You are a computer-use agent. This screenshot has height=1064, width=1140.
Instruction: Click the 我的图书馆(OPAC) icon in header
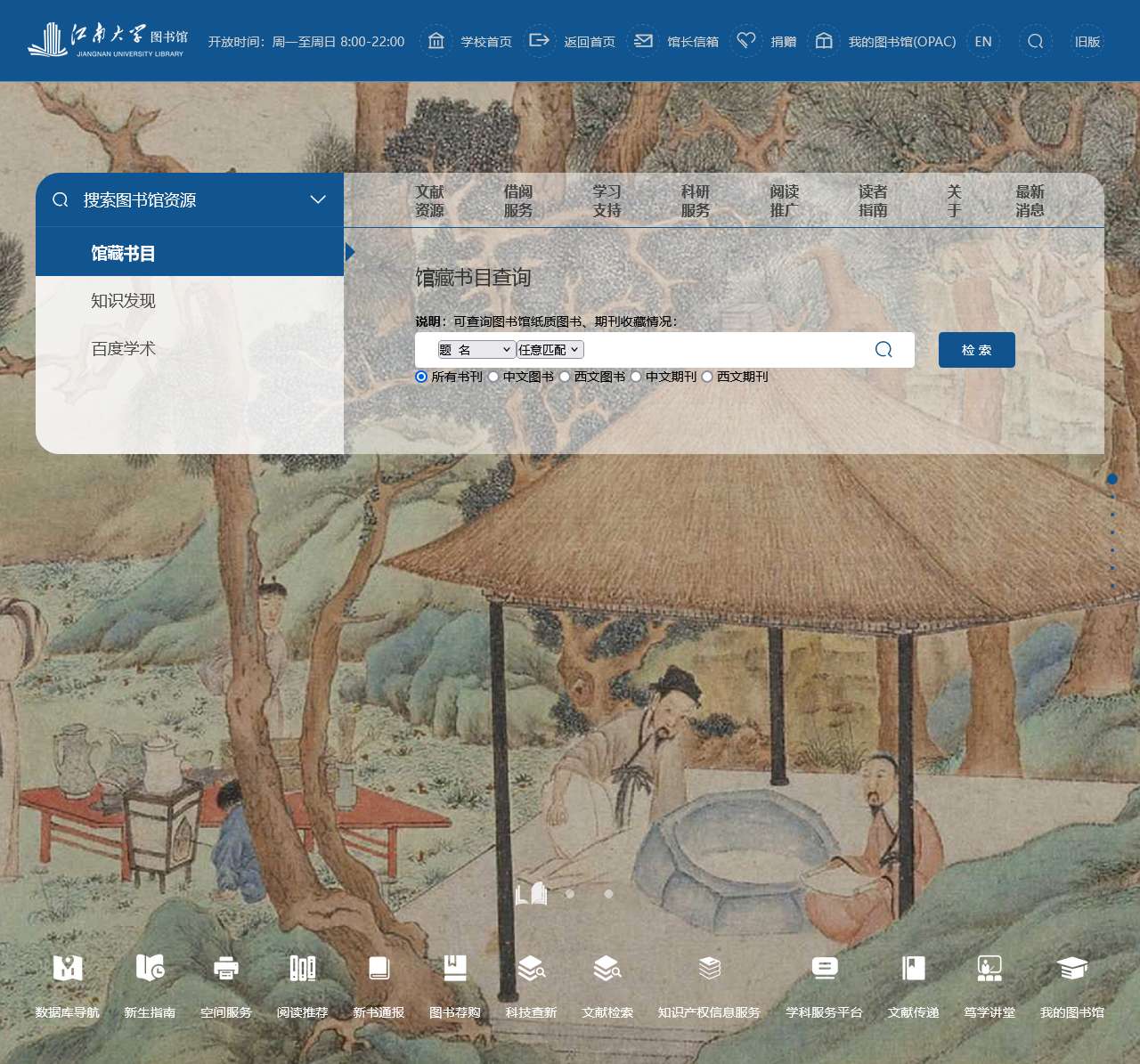(824, 41)
